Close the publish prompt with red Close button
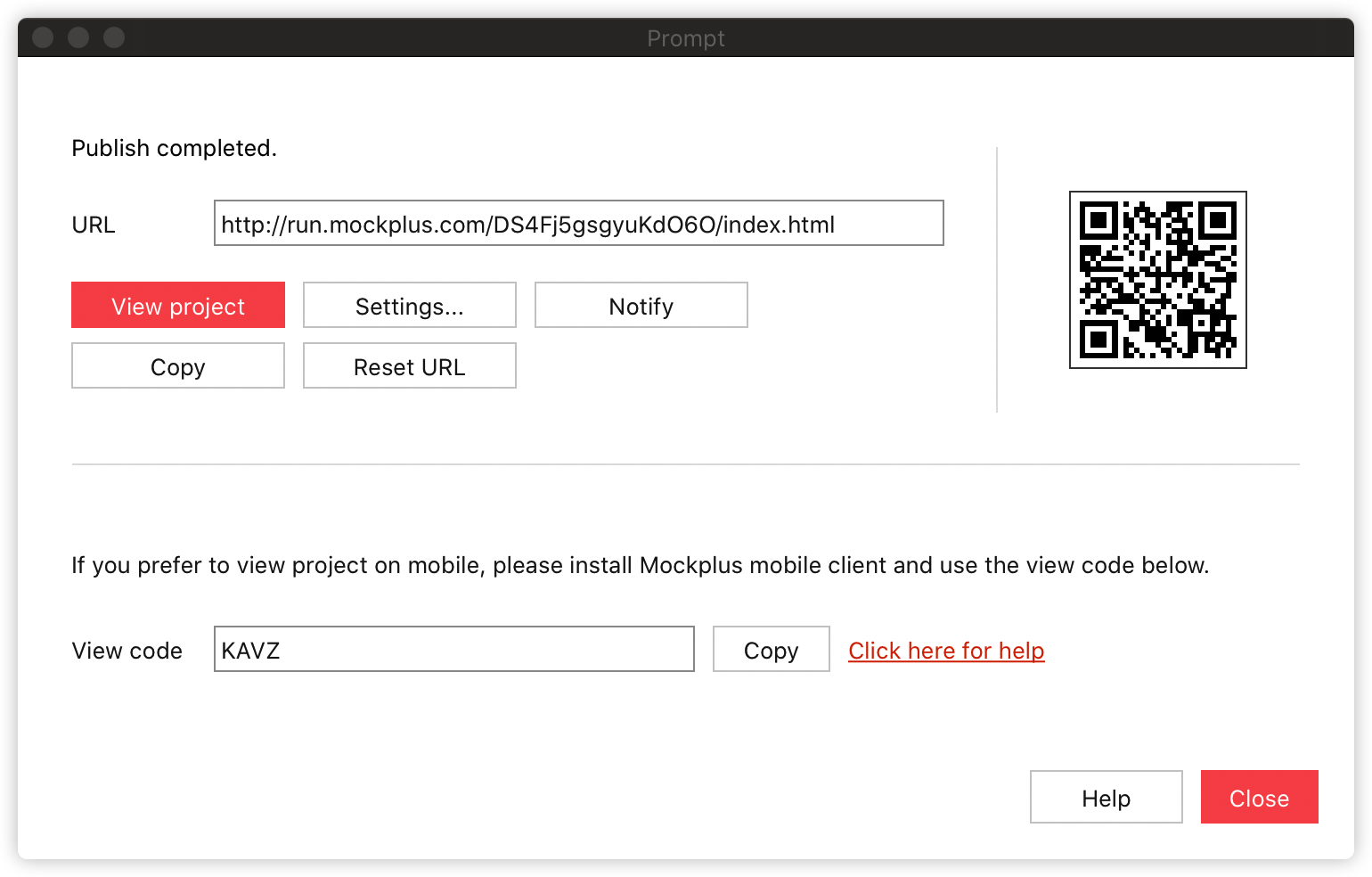This screenshot has height=877, width=1372. pyautogui.click(x=1260, y=797)
